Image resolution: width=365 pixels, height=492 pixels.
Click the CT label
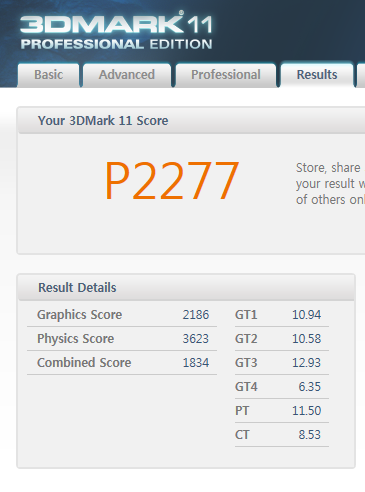tap(242, 435)
